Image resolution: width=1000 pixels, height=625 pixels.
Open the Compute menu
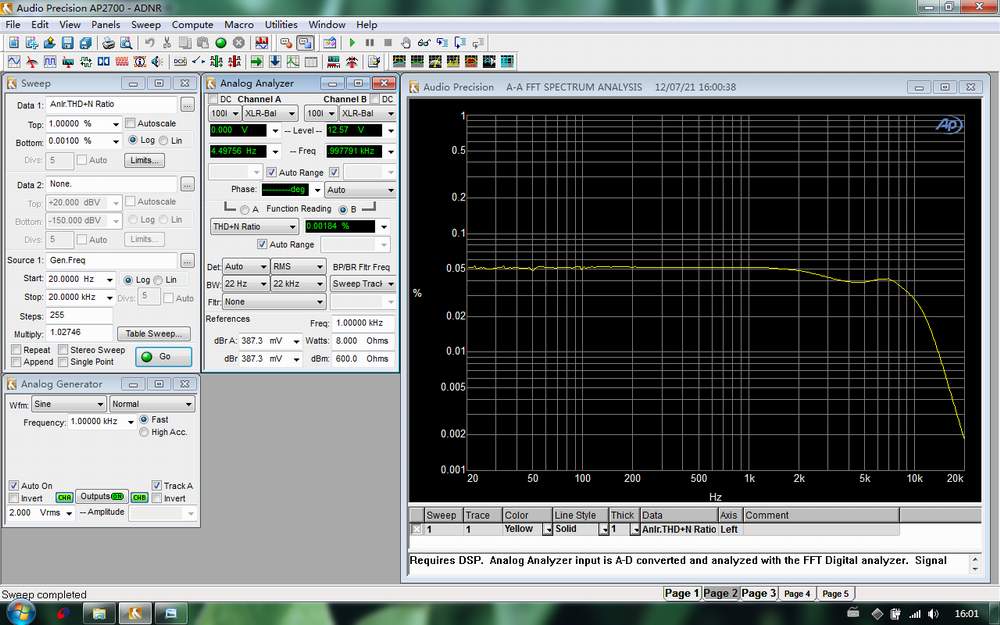point(193,24)
